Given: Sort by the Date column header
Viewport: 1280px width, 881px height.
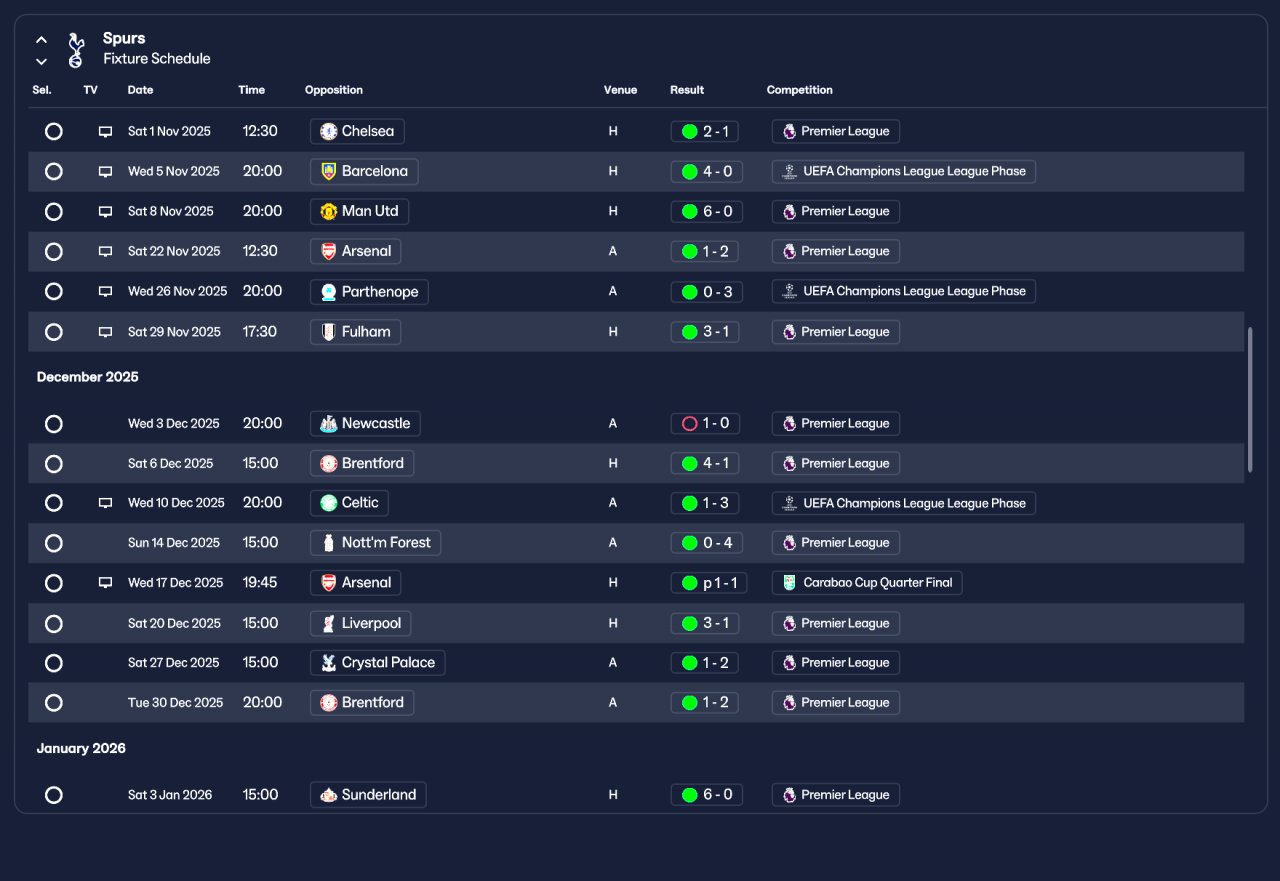Looking at the screenshot, I should pyautogui.click(x=140, y=90).
